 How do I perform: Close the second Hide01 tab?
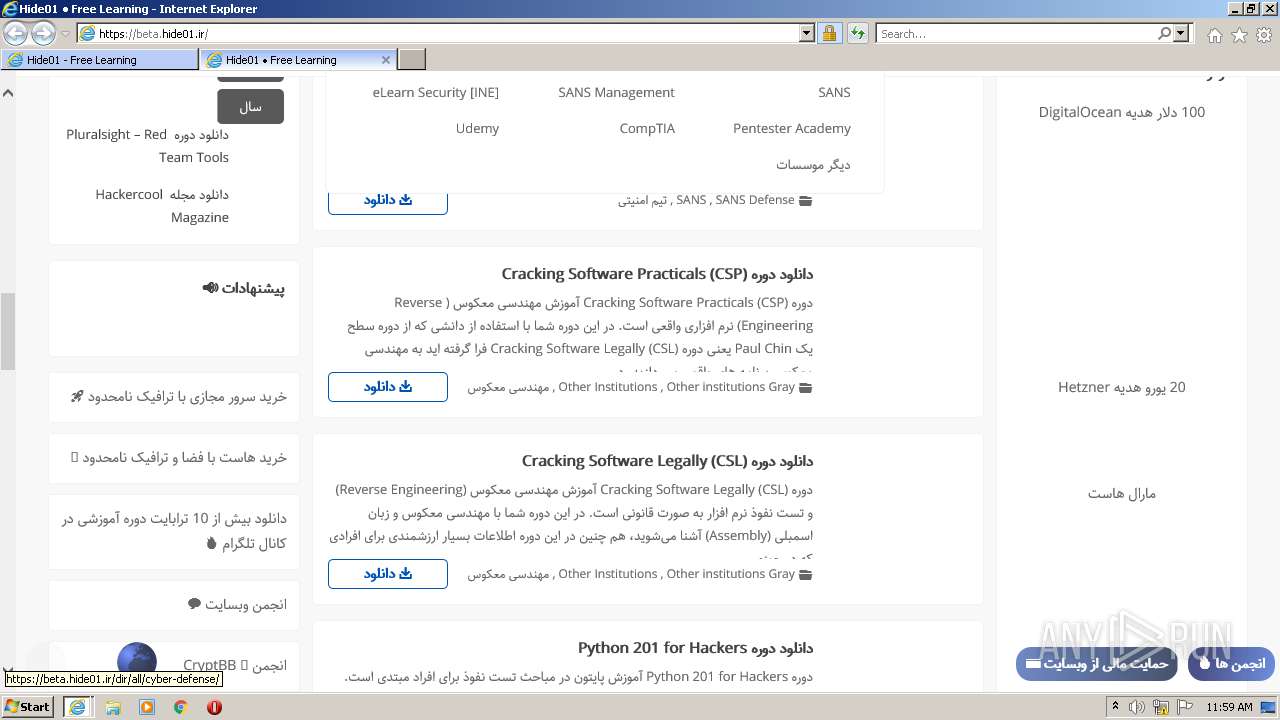[x=386, y=60]
